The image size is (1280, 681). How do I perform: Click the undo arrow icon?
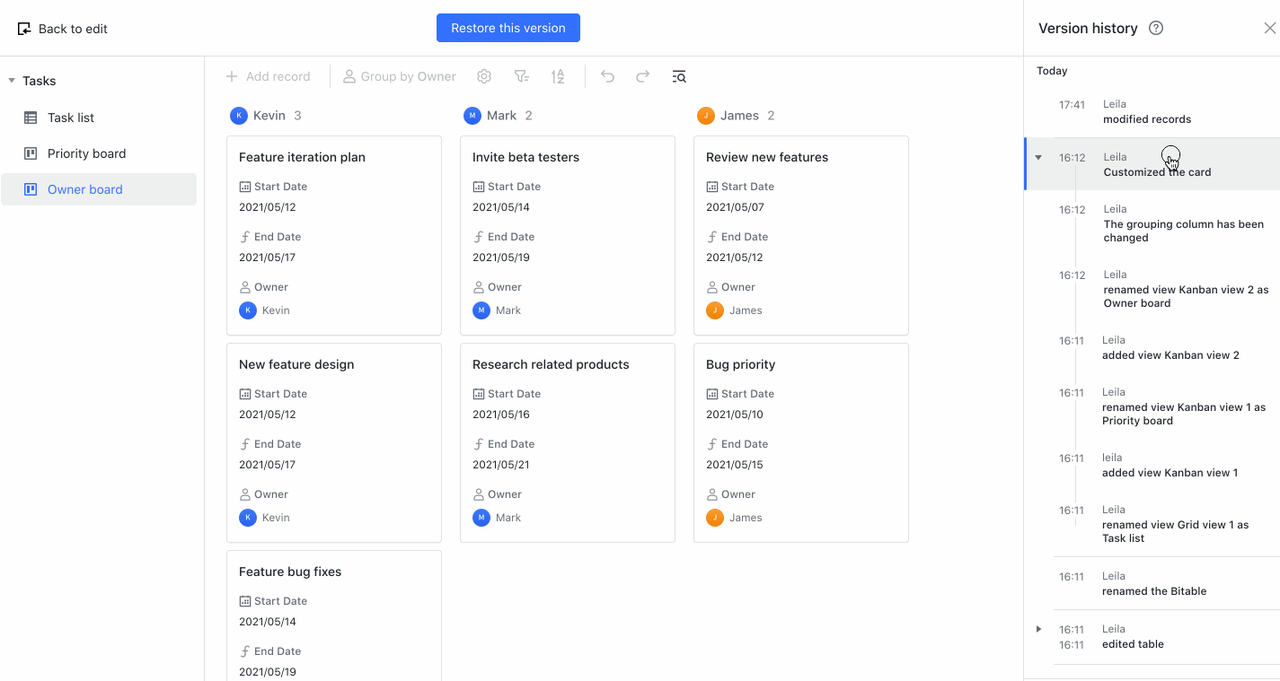[x=607, y=77]
